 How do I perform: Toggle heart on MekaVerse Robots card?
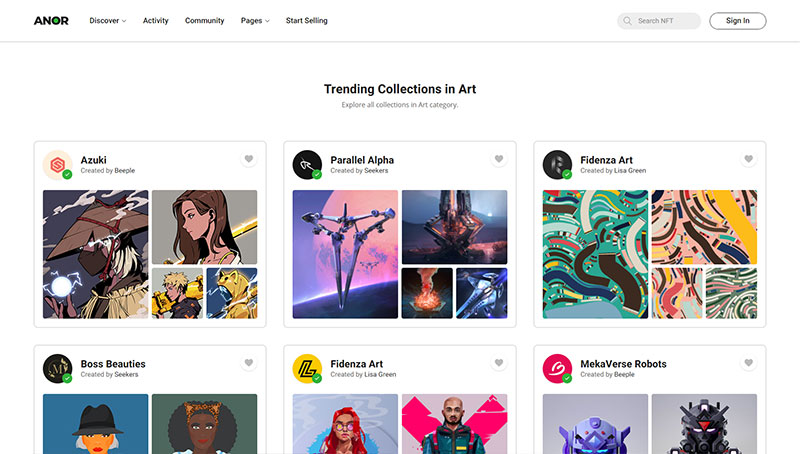pyautogui.click(x=748, y=363)
